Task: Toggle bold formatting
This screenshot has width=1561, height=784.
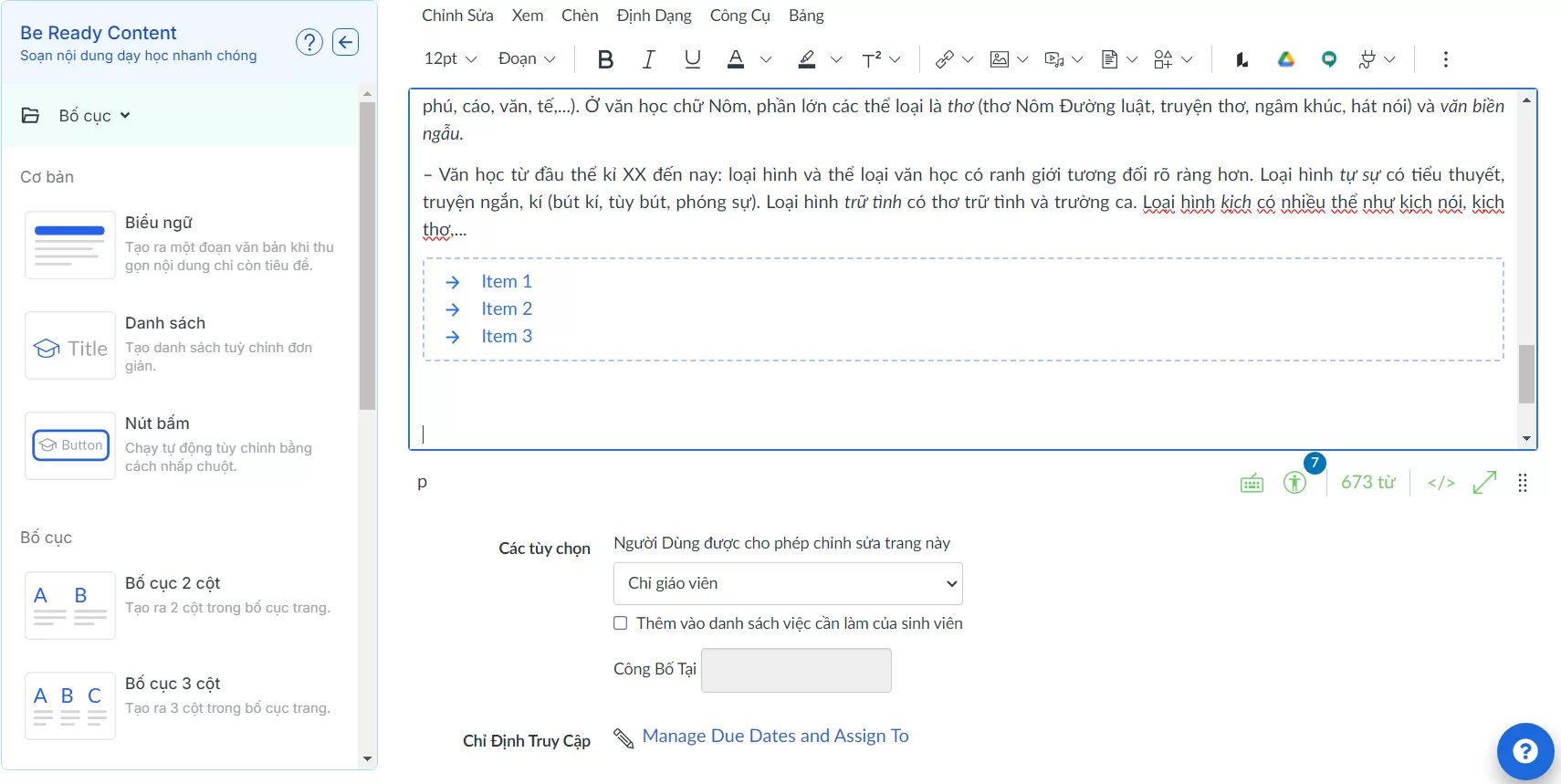Action: (604, 59)
